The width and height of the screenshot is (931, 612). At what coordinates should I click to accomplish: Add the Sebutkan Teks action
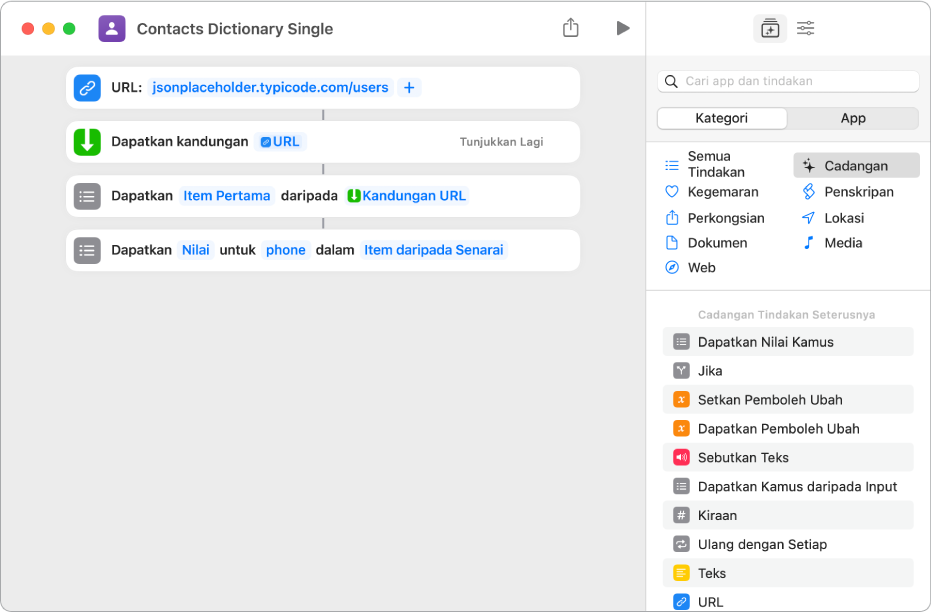click(742, 458)
